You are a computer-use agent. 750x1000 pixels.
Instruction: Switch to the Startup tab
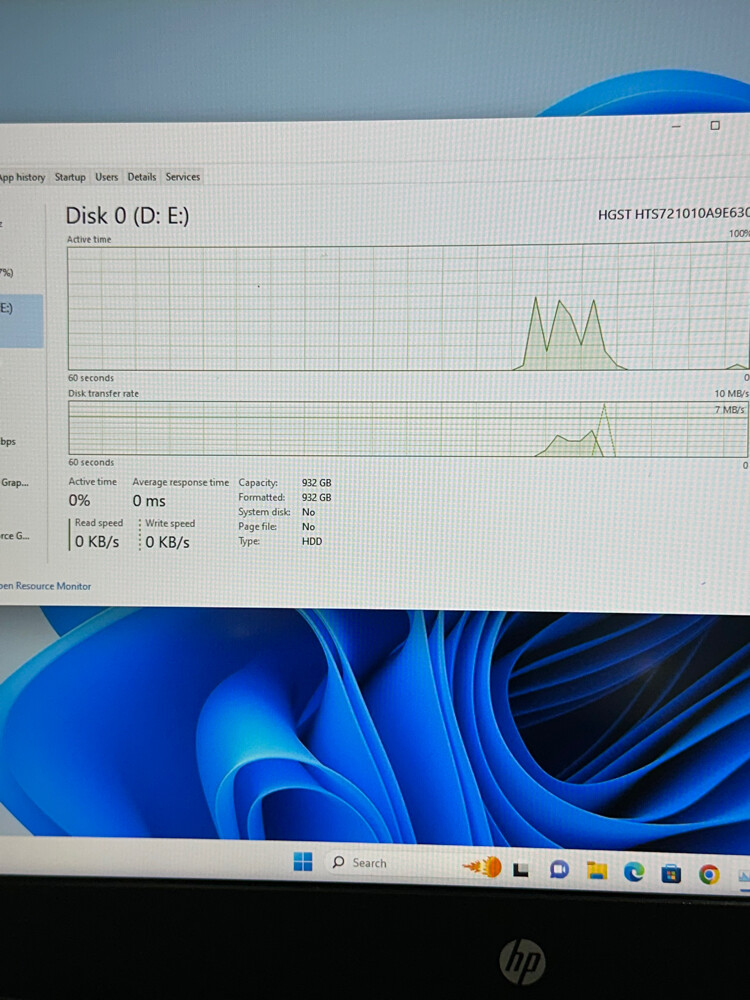click(x=70, y=177)
